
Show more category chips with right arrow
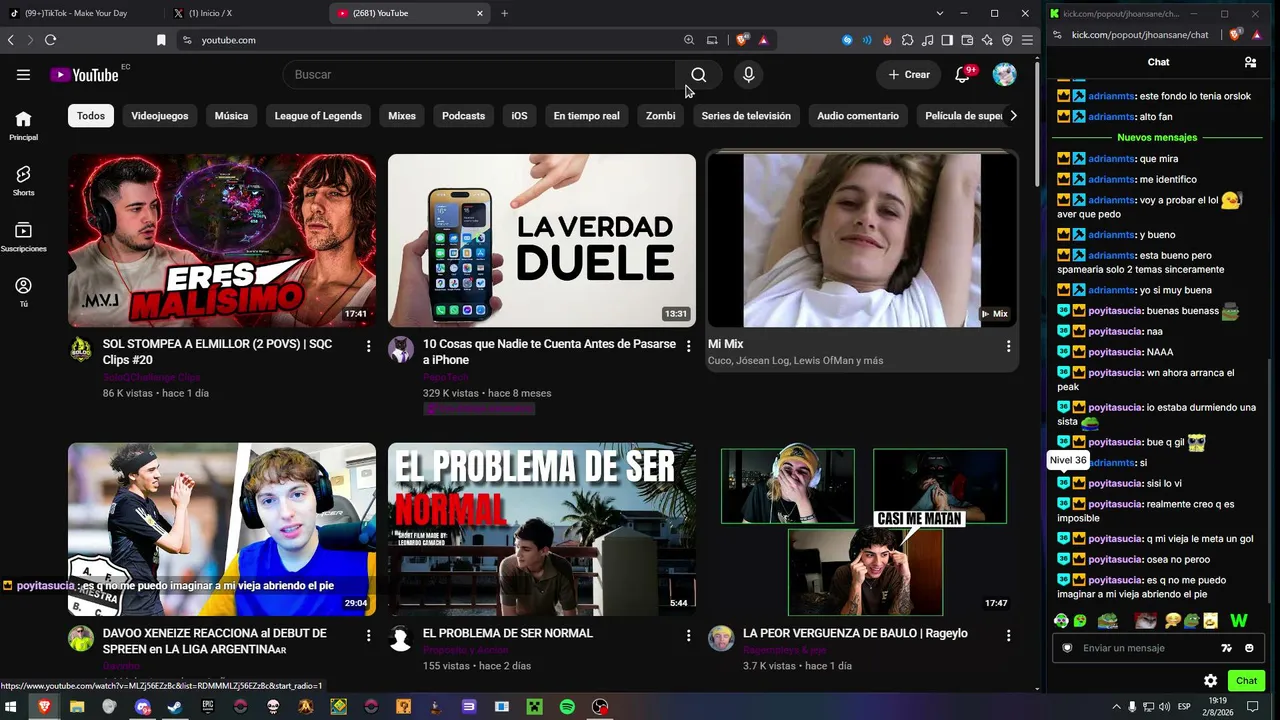[x=1013, y=116]
